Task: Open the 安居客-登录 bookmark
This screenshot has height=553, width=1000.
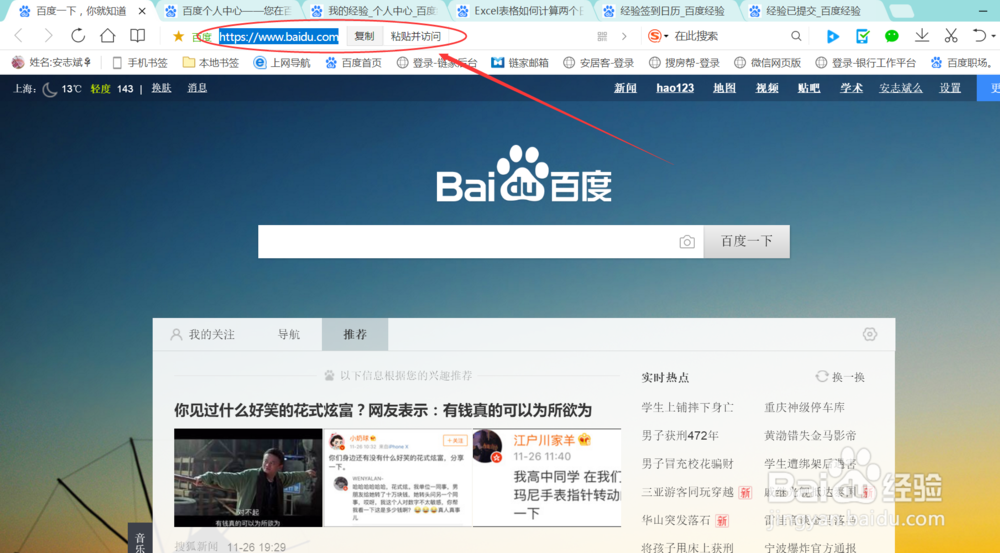Action: click(599, 63)
